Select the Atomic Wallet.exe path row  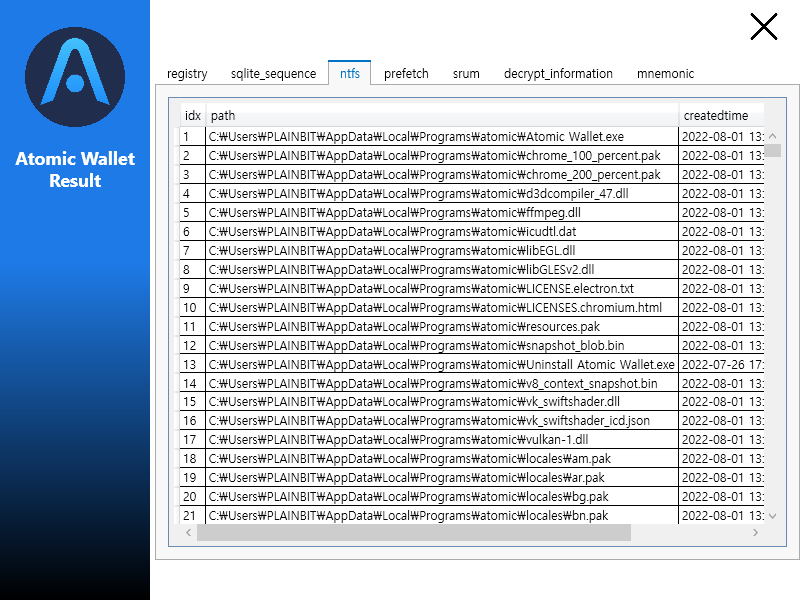click(x=442, y=137)
